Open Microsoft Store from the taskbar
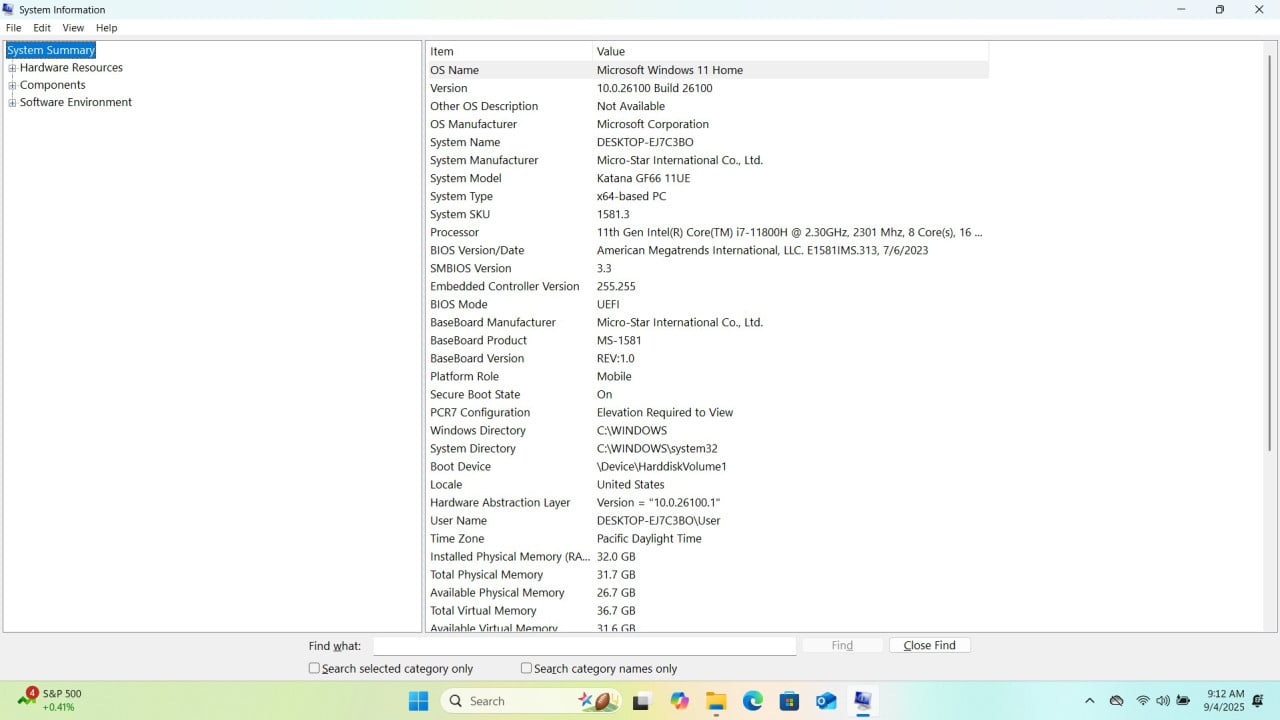The height and width of the screenshot is (720, 1280). tap(789, 701)
